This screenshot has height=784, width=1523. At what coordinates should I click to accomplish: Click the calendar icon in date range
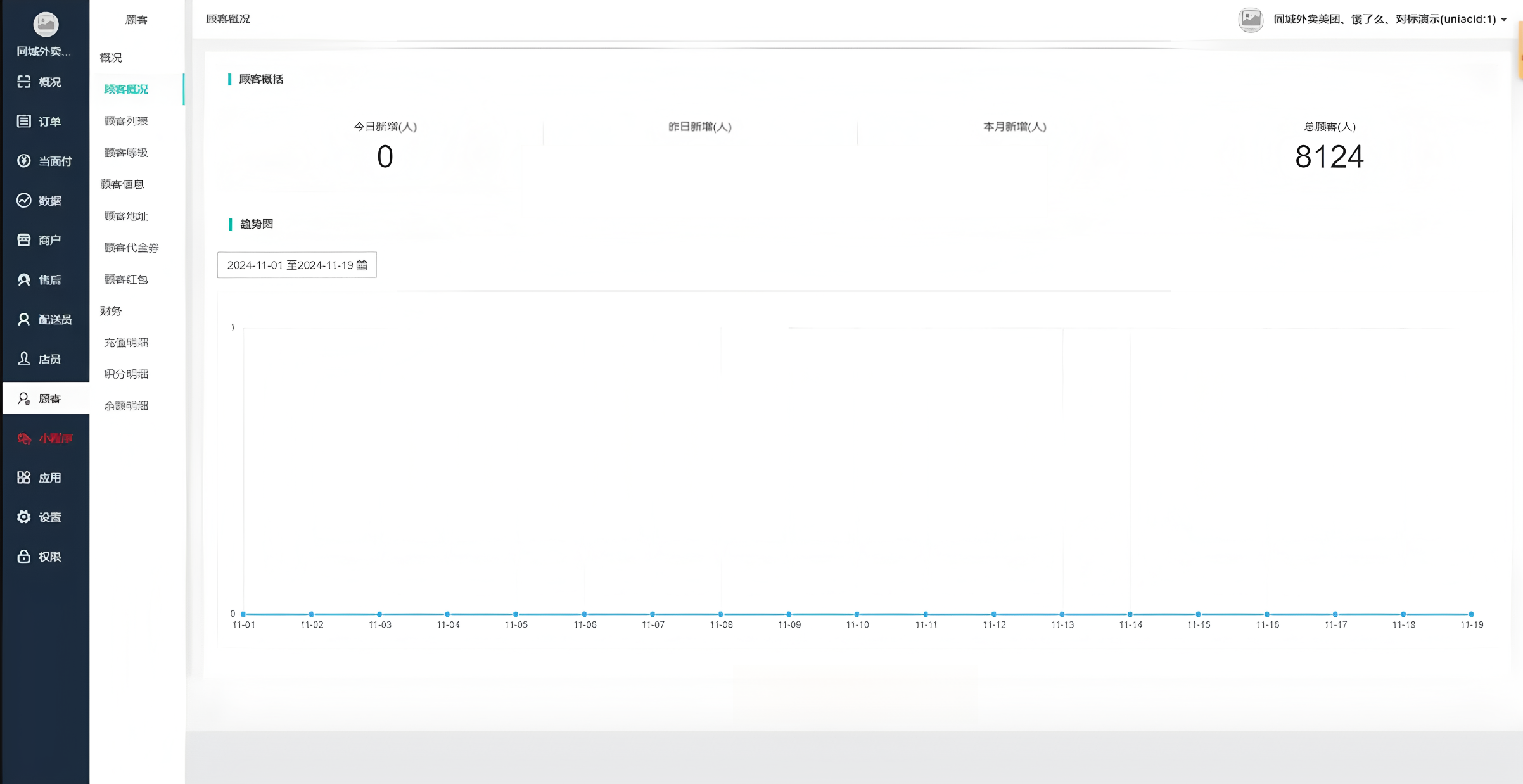coord(362,265)
